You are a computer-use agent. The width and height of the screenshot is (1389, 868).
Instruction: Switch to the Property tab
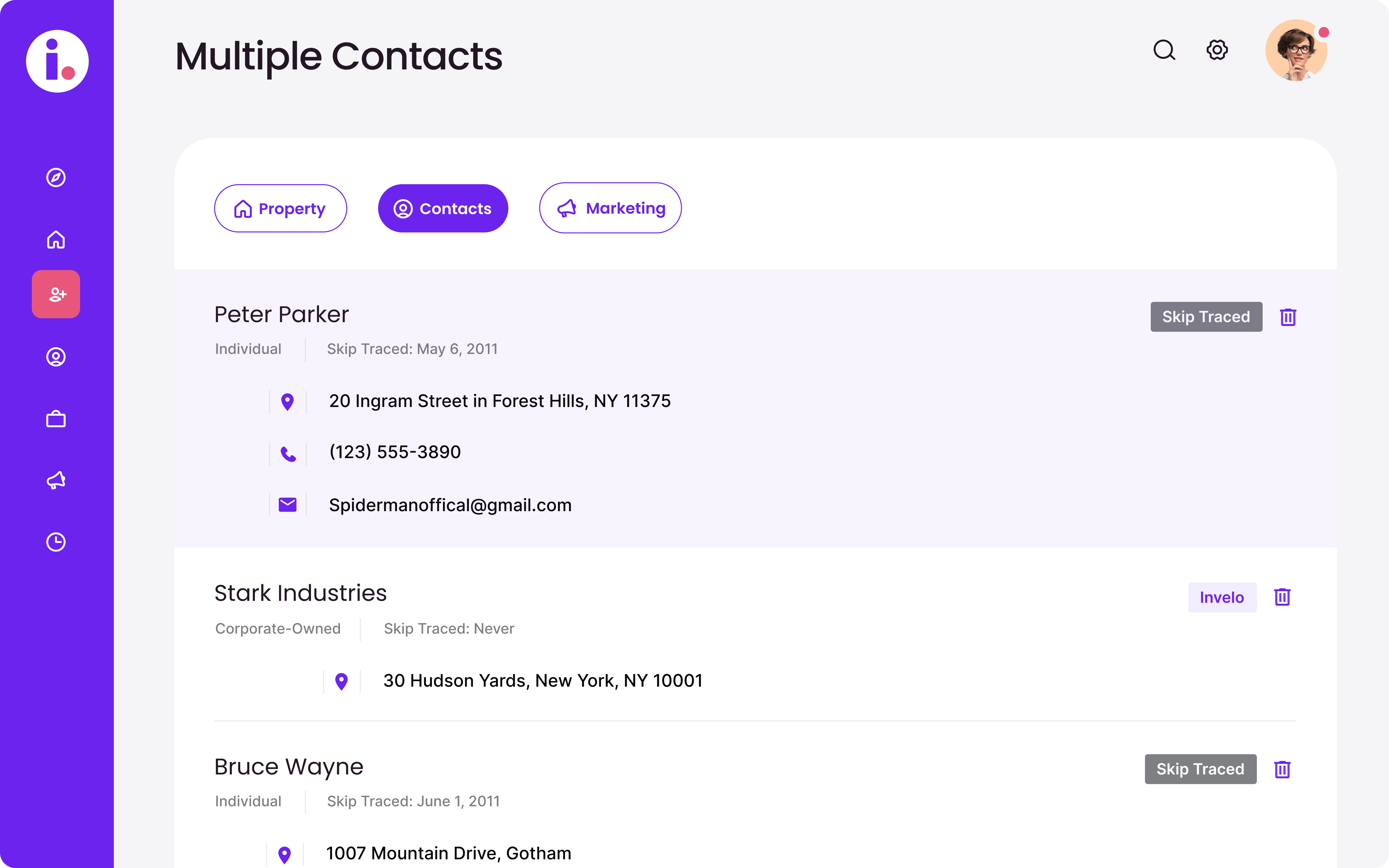click(x=280, y=208)
